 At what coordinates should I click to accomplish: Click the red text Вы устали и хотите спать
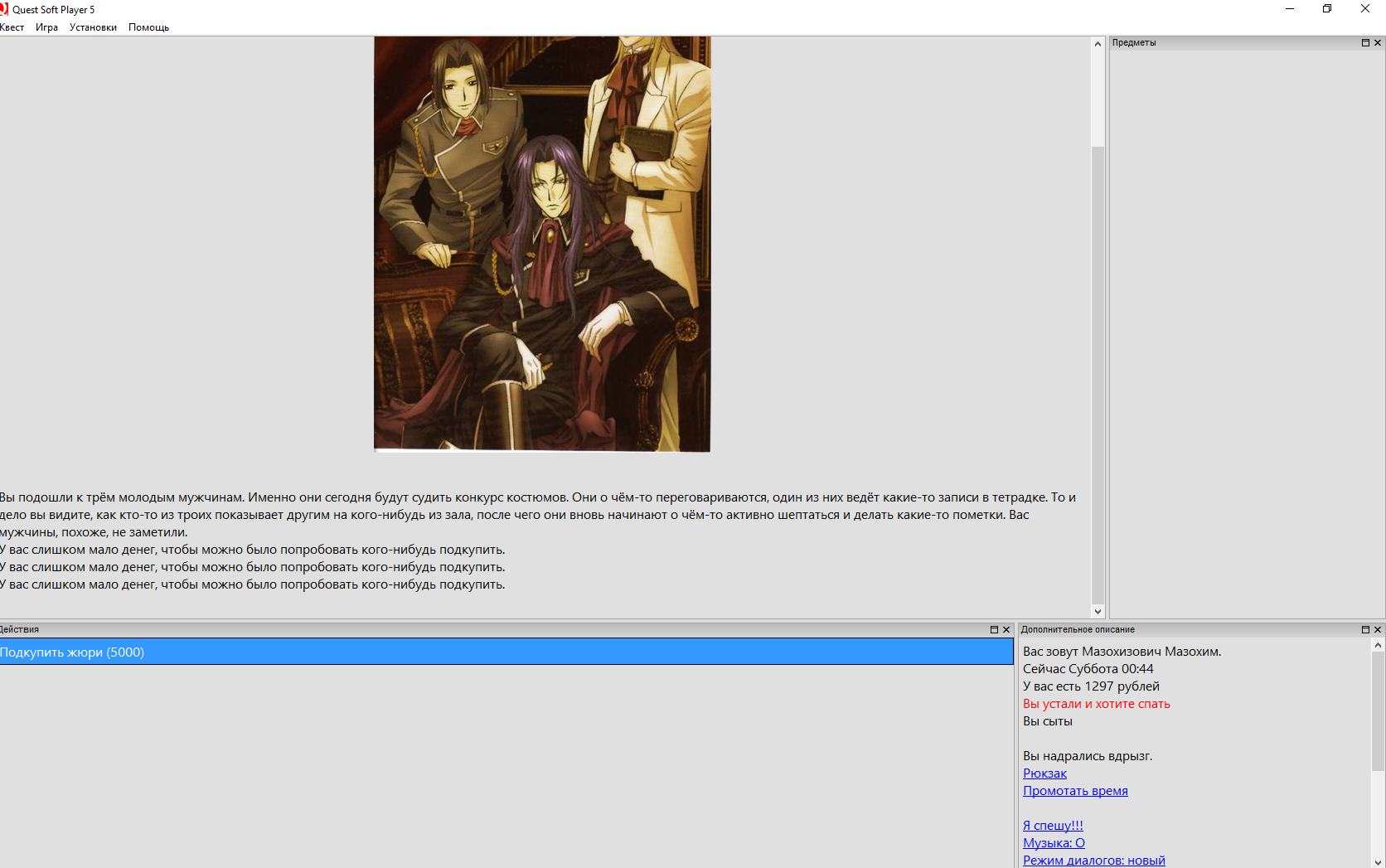(1096, 704)
